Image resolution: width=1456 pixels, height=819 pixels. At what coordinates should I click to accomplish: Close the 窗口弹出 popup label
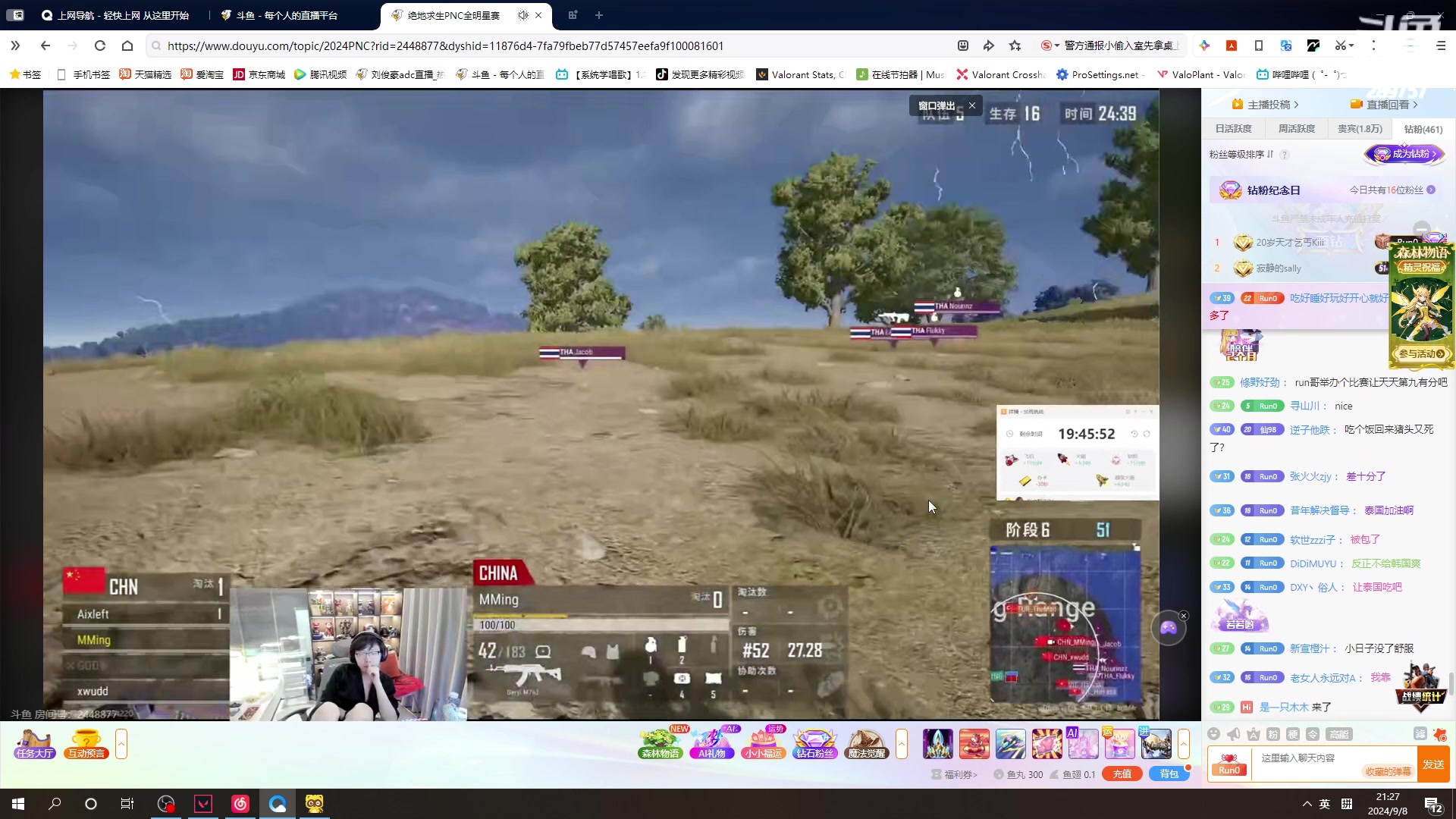click(x=971, y=105)
